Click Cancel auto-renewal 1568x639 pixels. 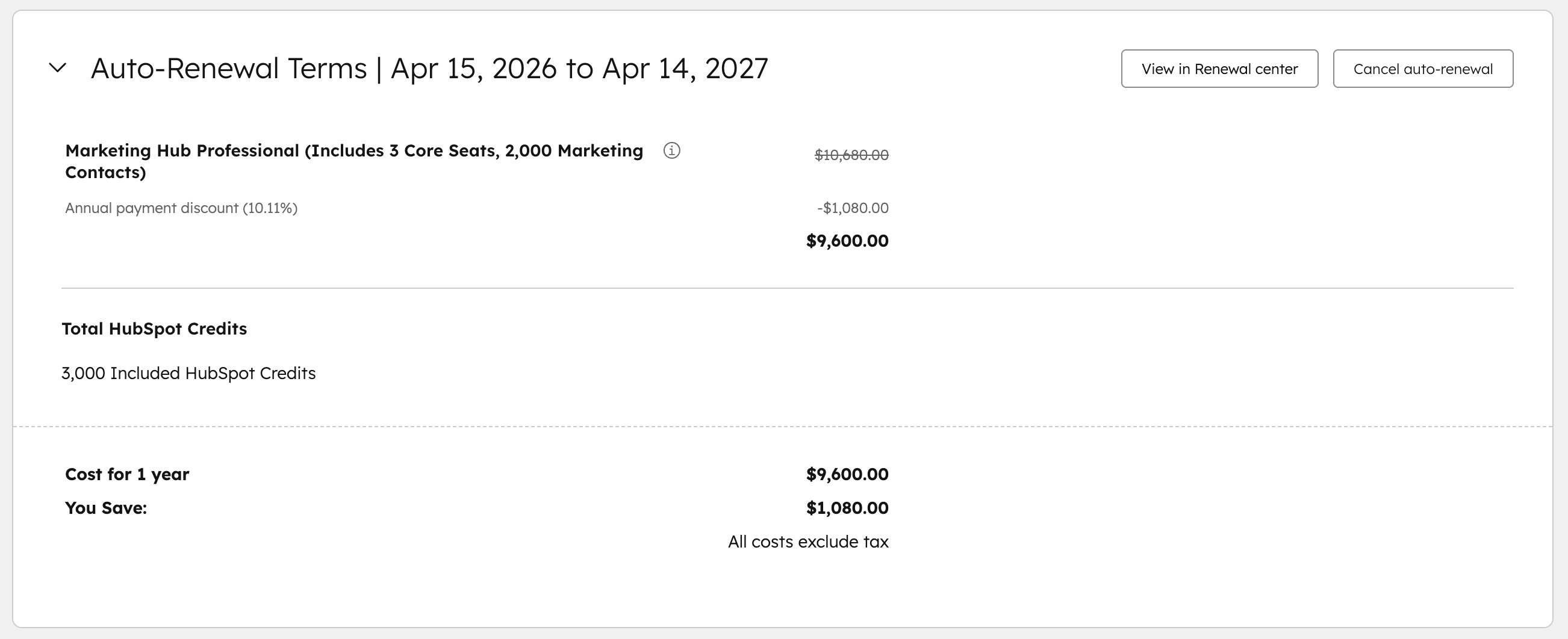tap(1423, 68)
